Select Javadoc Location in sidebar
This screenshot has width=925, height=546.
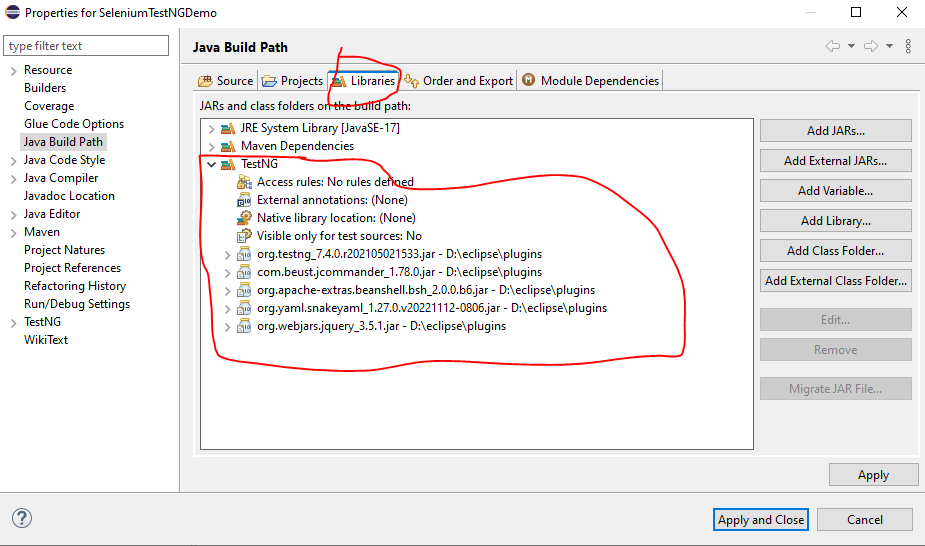point(69,196)
